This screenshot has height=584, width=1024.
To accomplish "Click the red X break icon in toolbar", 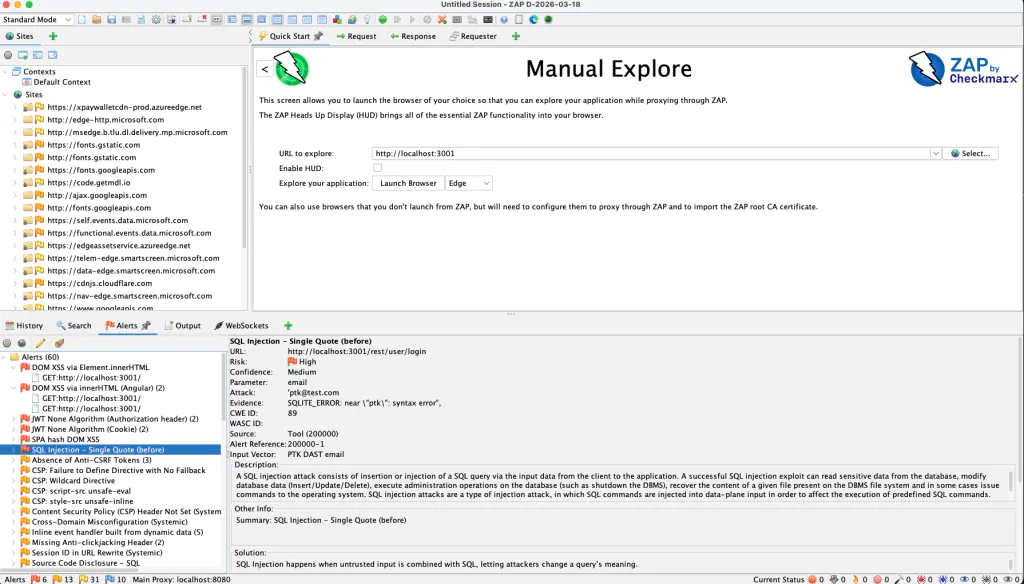I will (x=442, y=20).
